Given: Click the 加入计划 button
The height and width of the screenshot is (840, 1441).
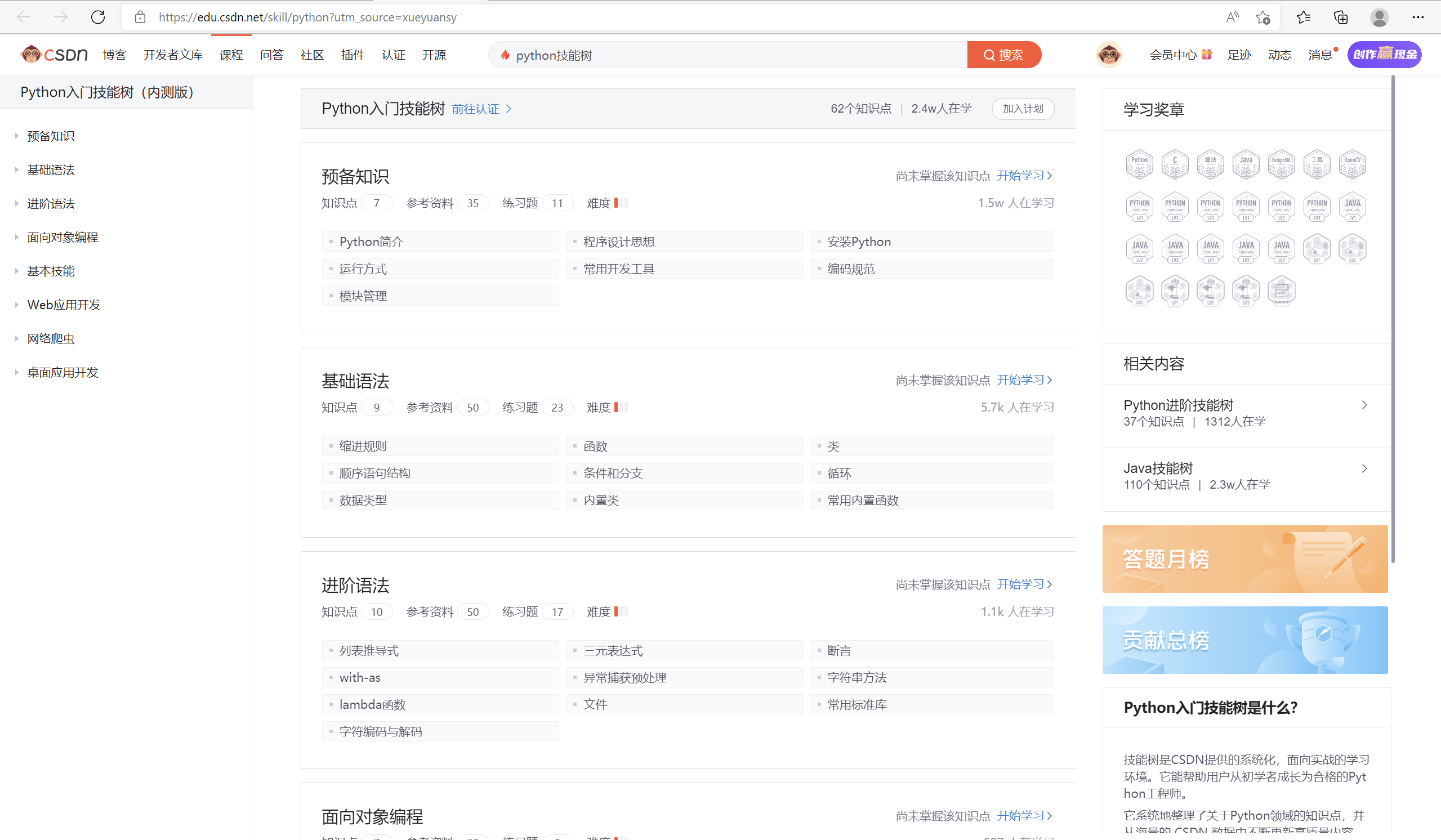Looking at the screenshot, I should point(1023,109).
